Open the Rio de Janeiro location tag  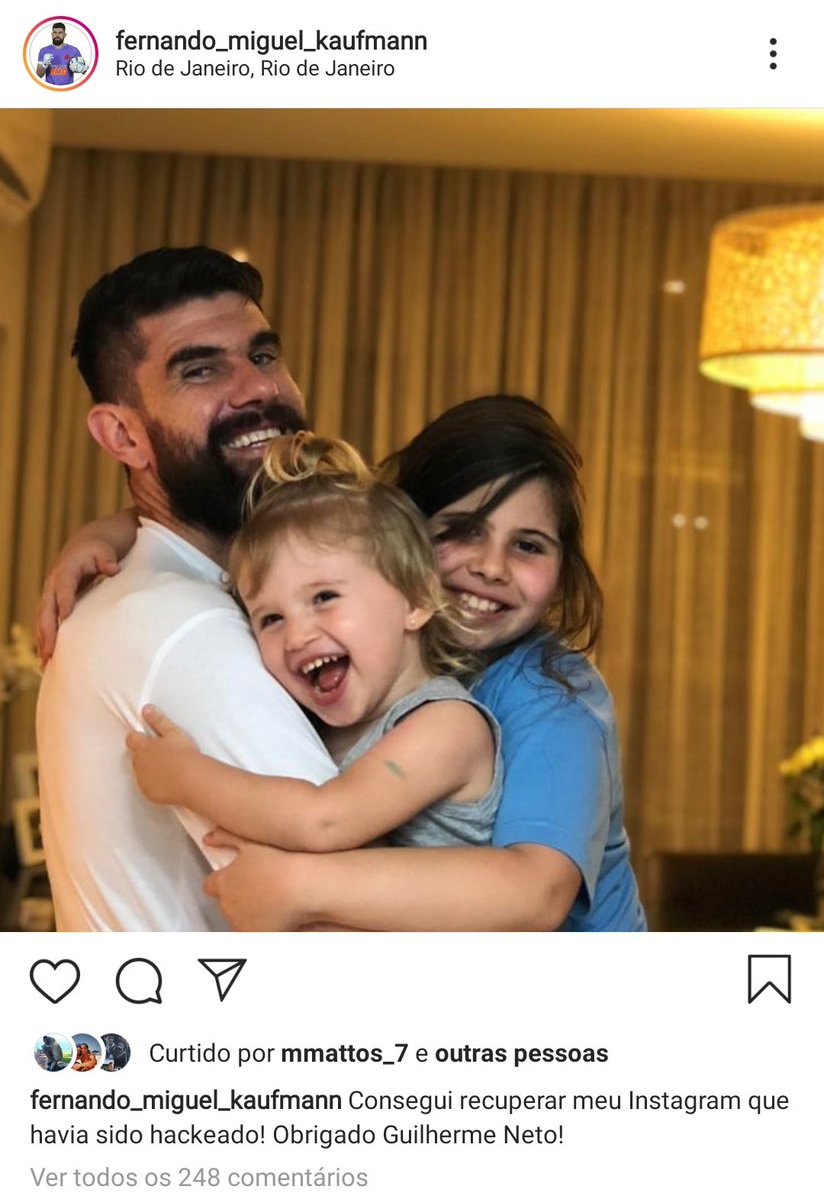(255, 69)
